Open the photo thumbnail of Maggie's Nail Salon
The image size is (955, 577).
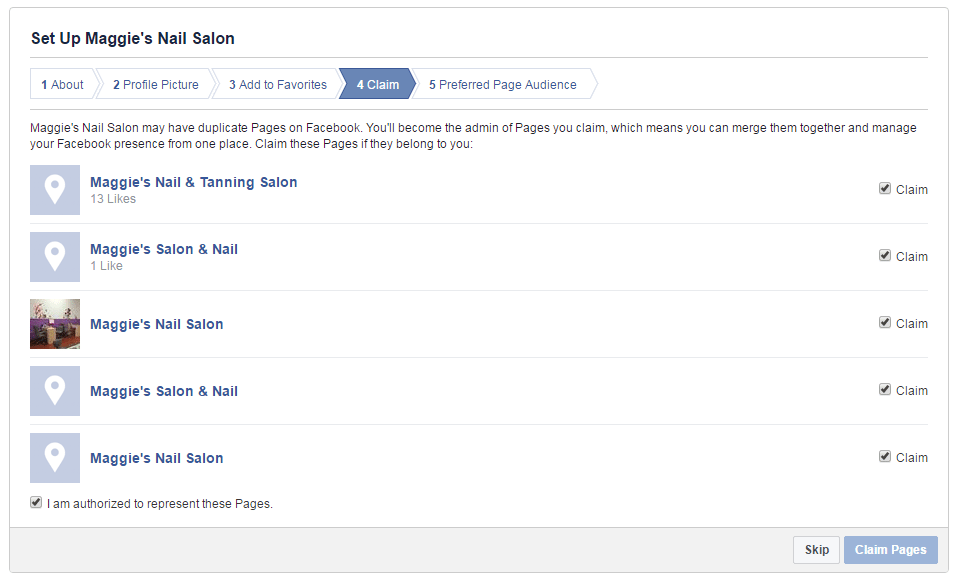55,324
